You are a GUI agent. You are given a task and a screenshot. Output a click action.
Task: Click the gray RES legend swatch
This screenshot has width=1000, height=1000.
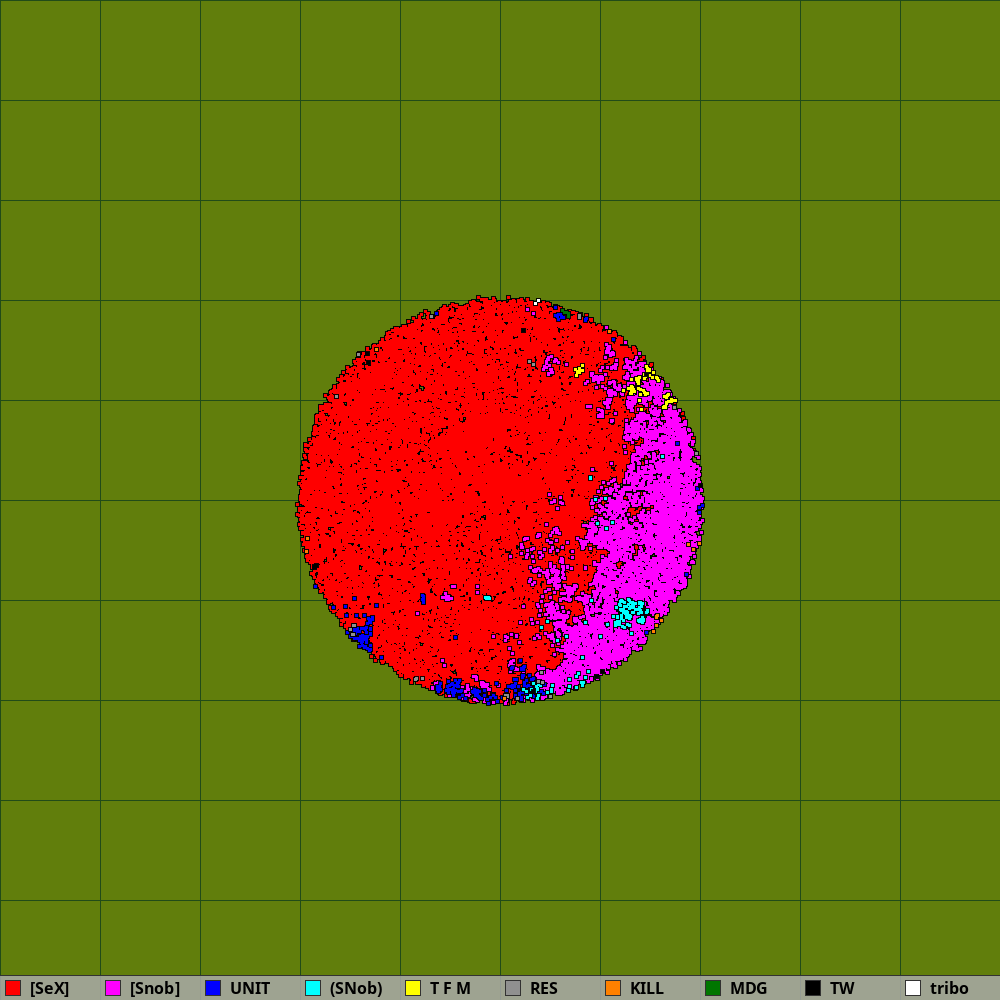tap(513, 988)
